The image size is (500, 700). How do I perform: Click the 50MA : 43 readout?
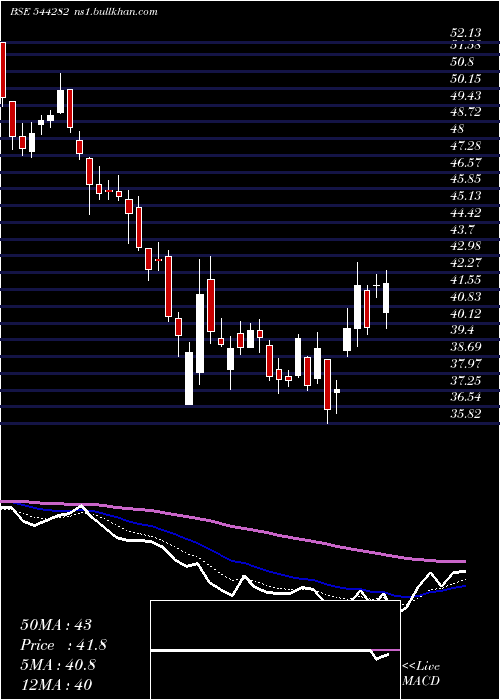(56, 625)
